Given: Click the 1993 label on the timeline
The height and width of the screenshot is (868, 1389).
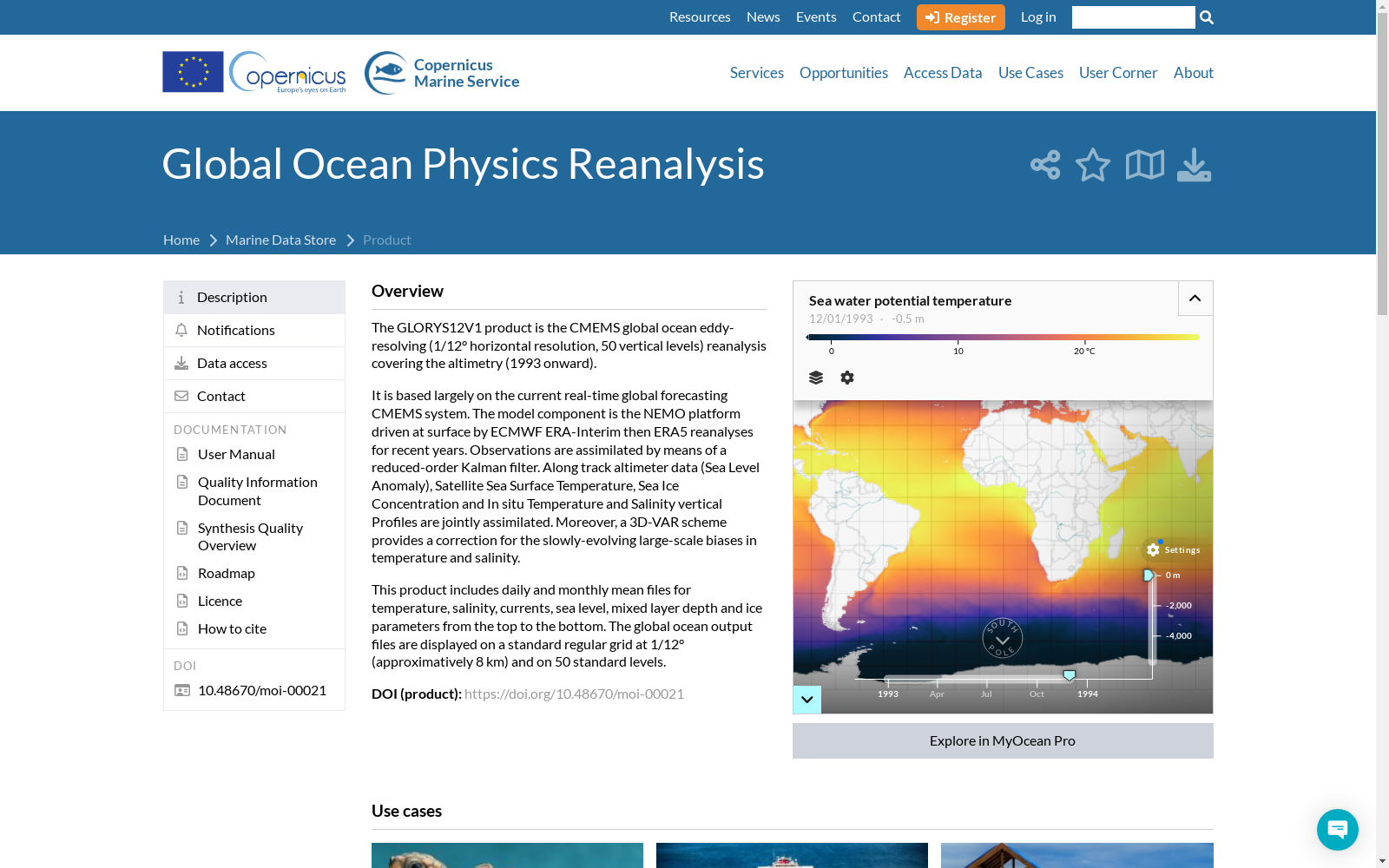Looking at the screenshot, I should (888, 694).
